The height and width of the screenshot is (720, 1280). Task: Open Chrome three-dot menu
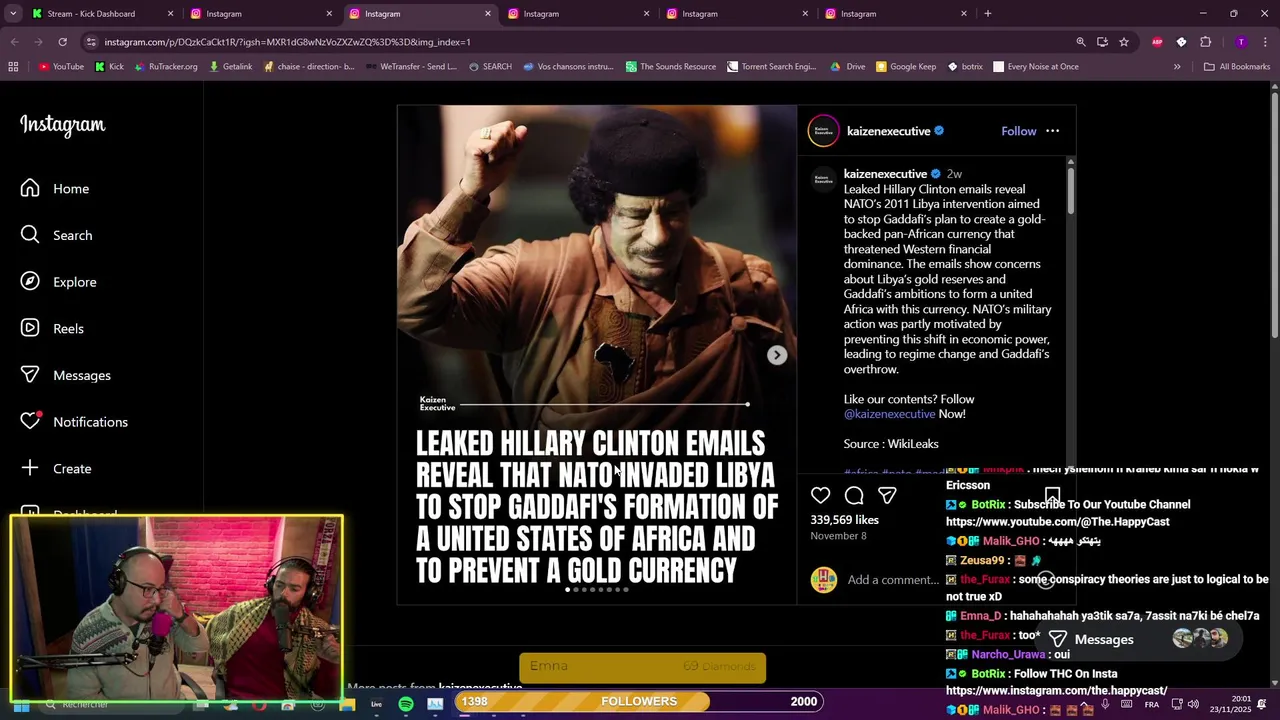tap(1265, 42)
